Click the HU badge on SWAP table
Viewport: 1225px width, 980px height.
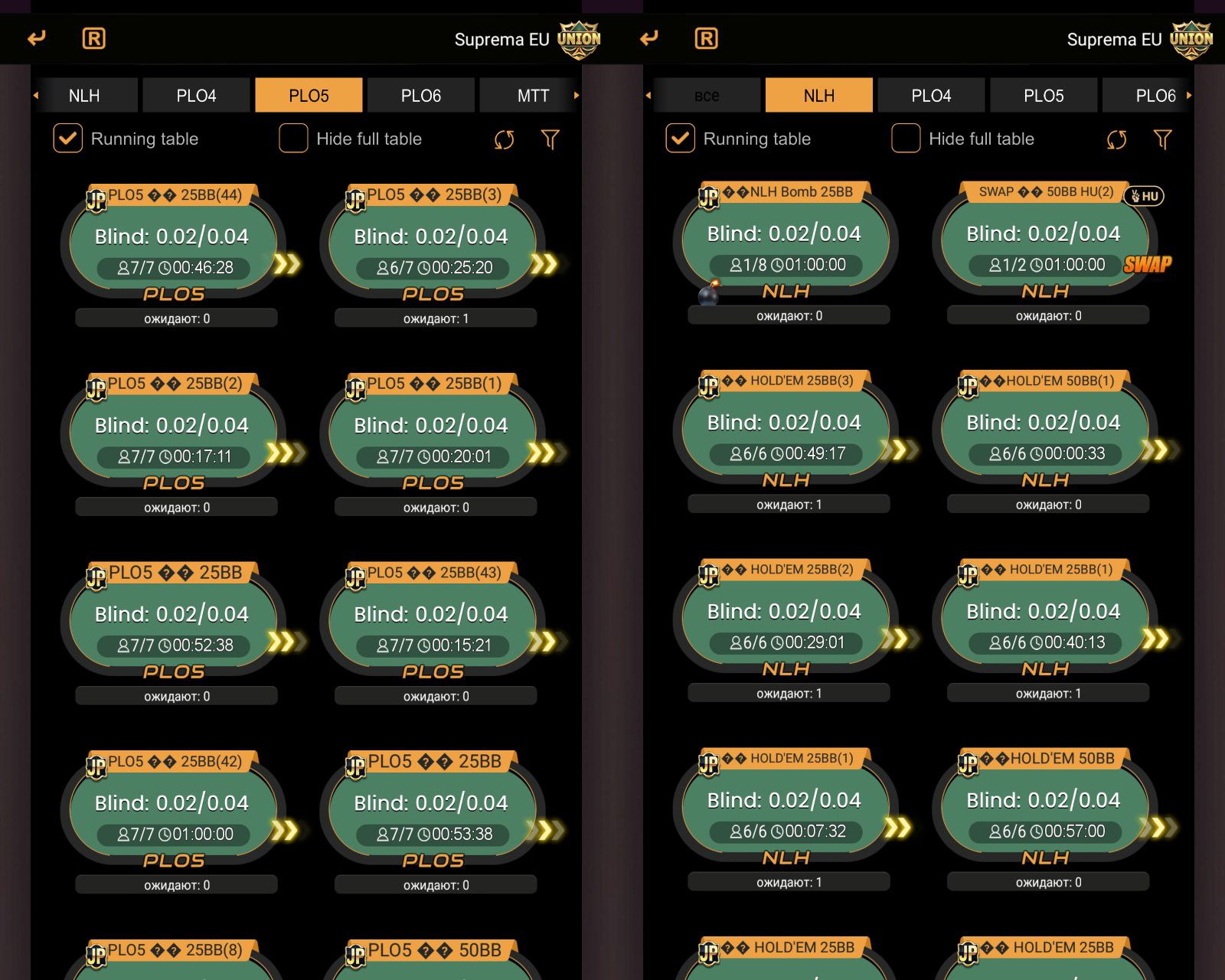coord(1144,196)
